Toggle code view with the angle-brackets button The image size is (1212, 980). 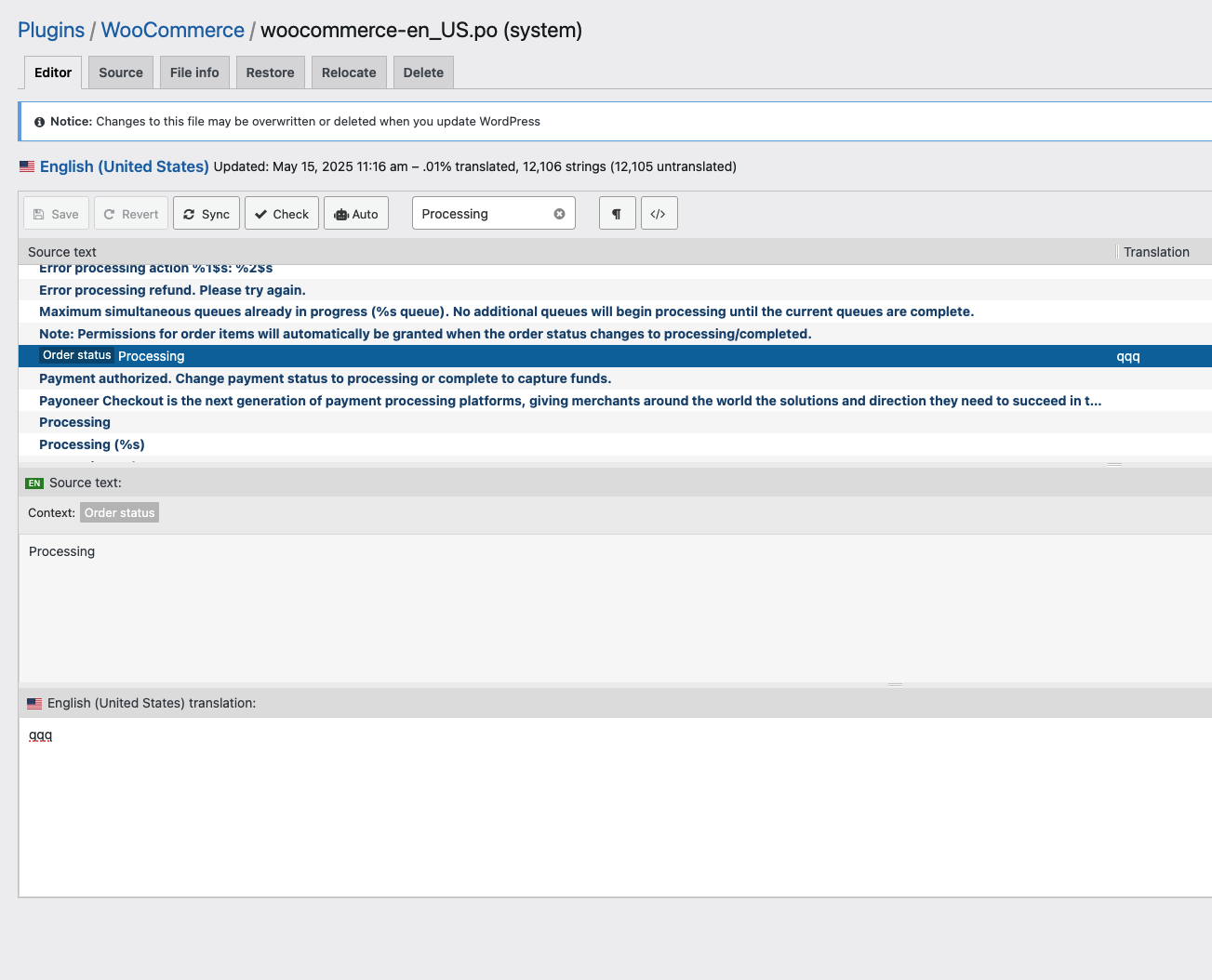click(x=659, y=214)
